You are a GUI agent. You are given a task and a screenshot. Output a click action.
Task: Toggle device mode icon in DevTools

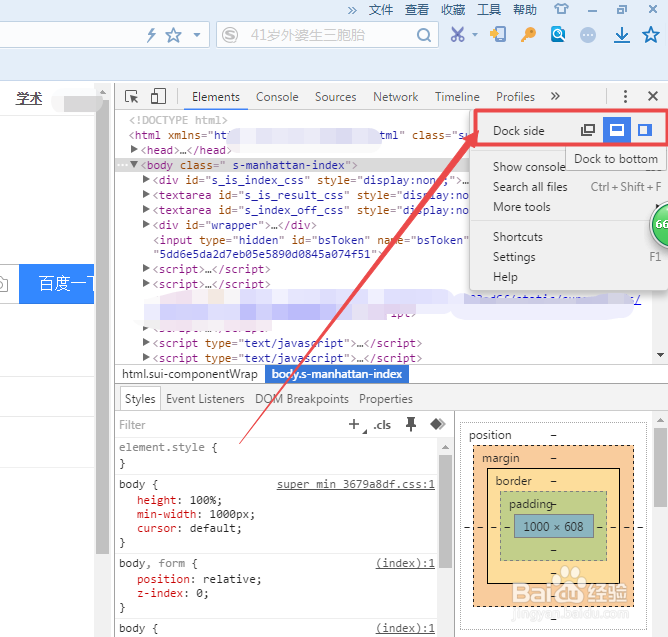(x=158, y=96)
